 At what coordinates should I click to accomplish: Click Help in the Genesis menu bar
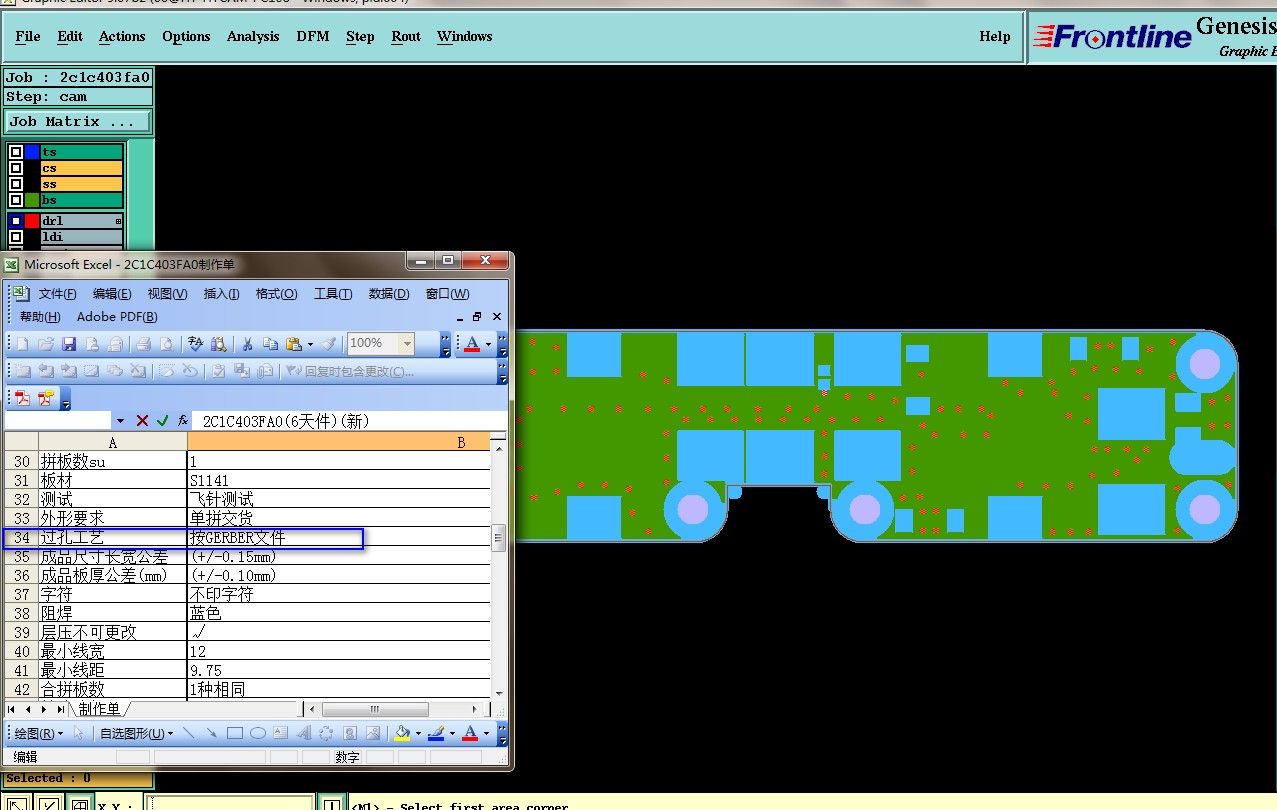pyautogui.click(x=995, y=36)
